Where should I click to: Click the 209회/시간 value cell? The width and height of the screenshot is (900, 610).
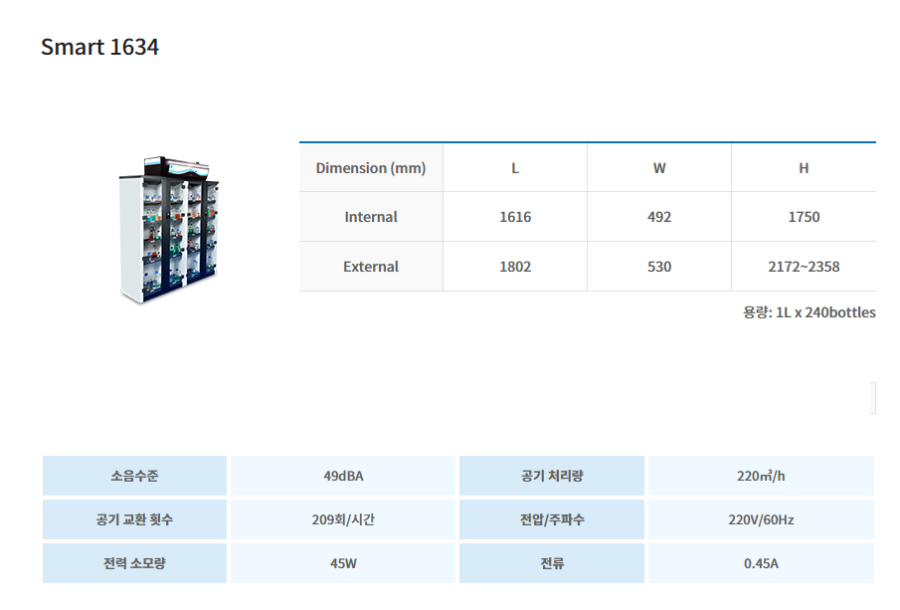point(343,520)
